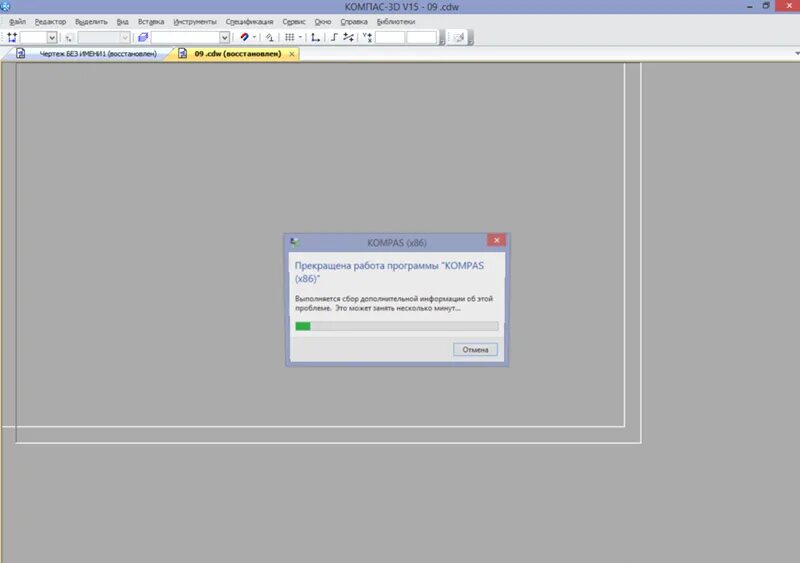Open the Сервис menu

point(294,22)
